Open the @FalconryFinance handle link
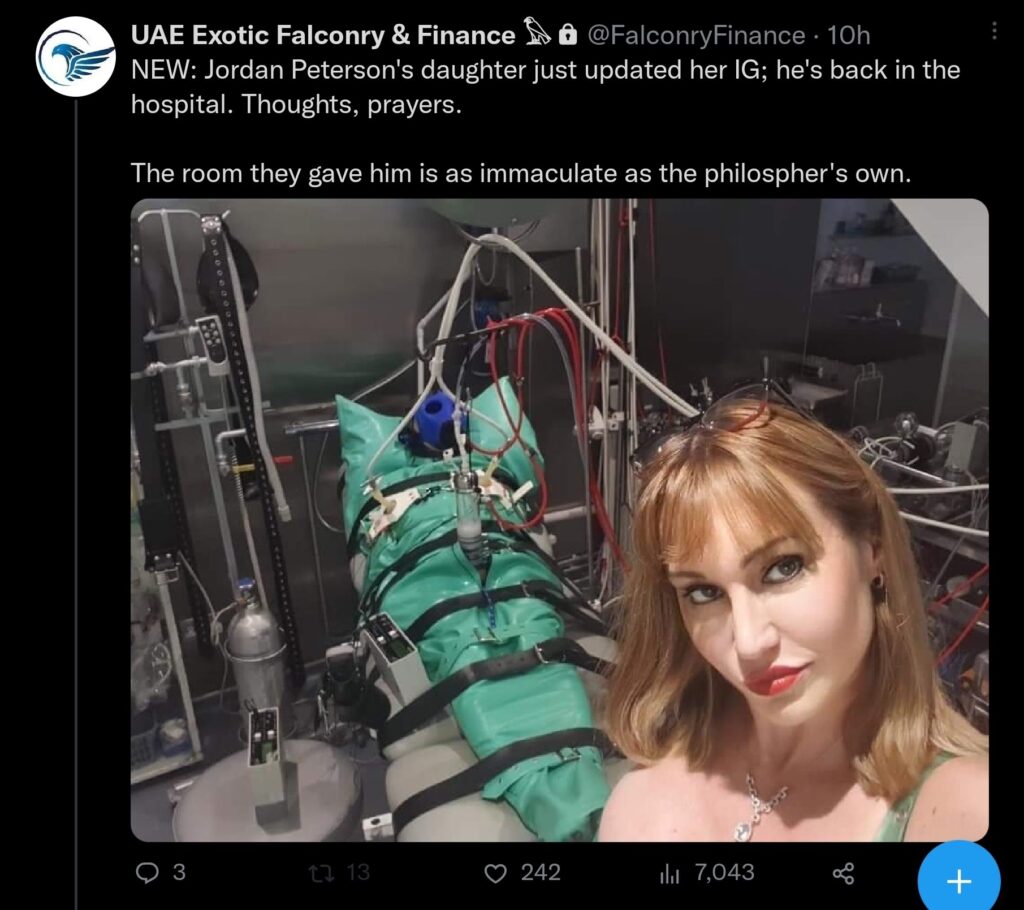Screen dimensions: 1024x910 tap(695, 36)
